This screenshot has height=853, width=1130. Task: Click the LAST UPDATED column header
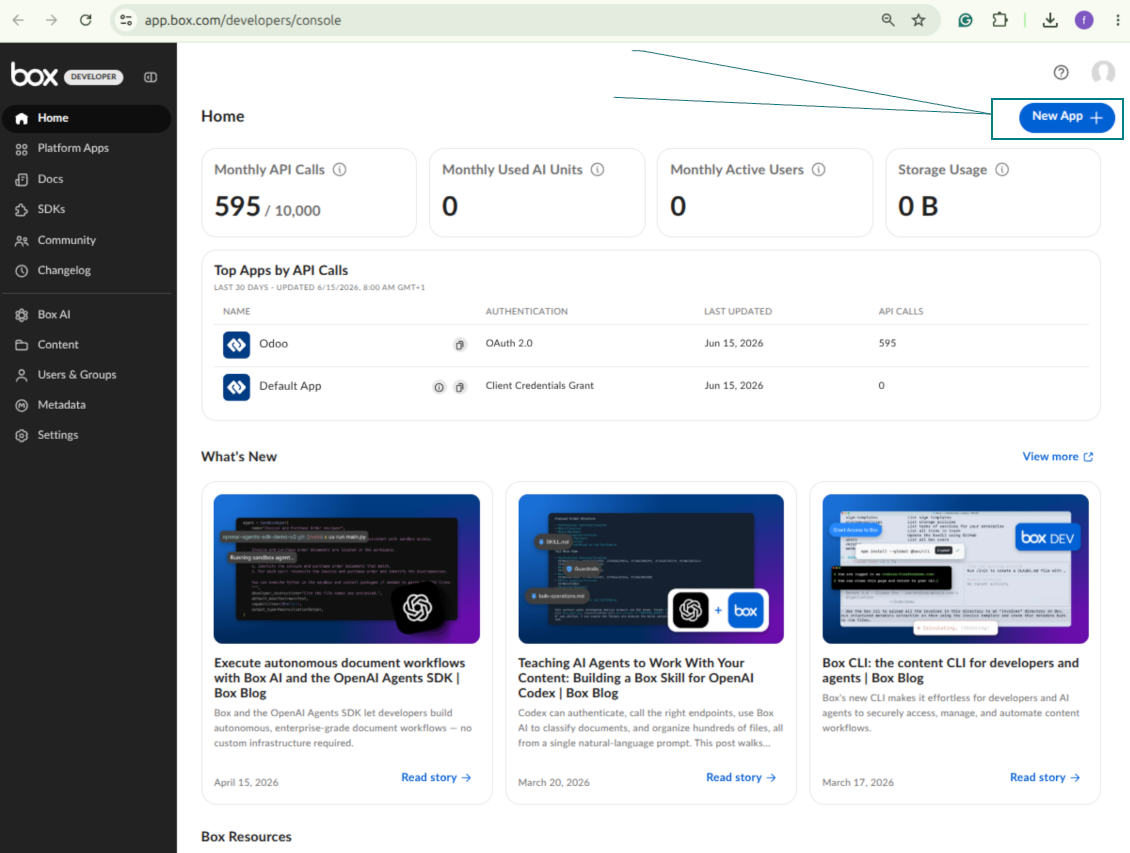[x=737, y=311]
